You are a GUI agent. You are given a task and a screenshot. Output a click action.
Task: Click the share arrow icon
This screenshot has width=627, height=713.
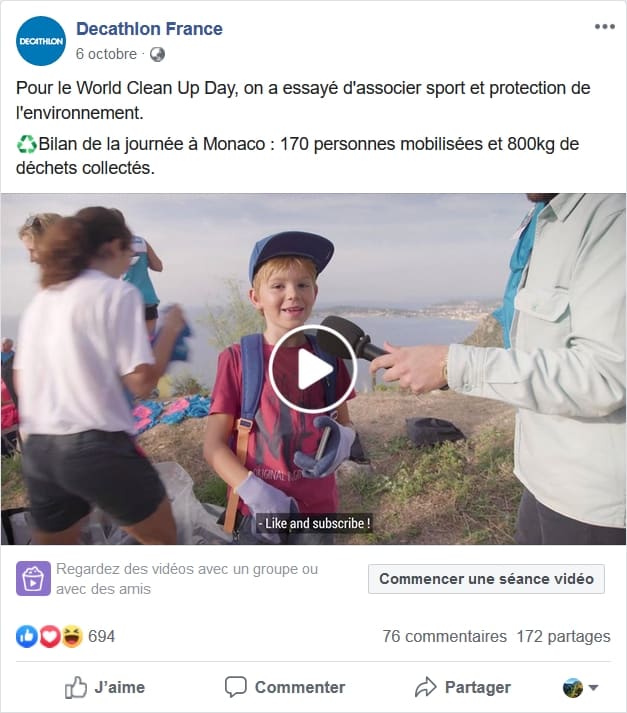[x=425, y=687]
